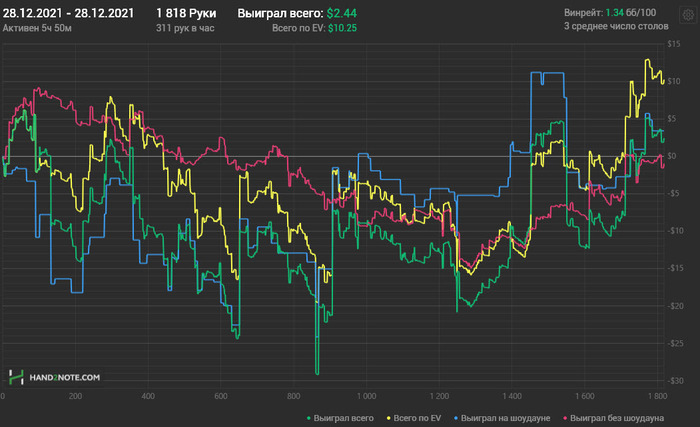700x427 pixels.
Task: Click the 400 mark on horizontal axis
Action: pos(148,396)
